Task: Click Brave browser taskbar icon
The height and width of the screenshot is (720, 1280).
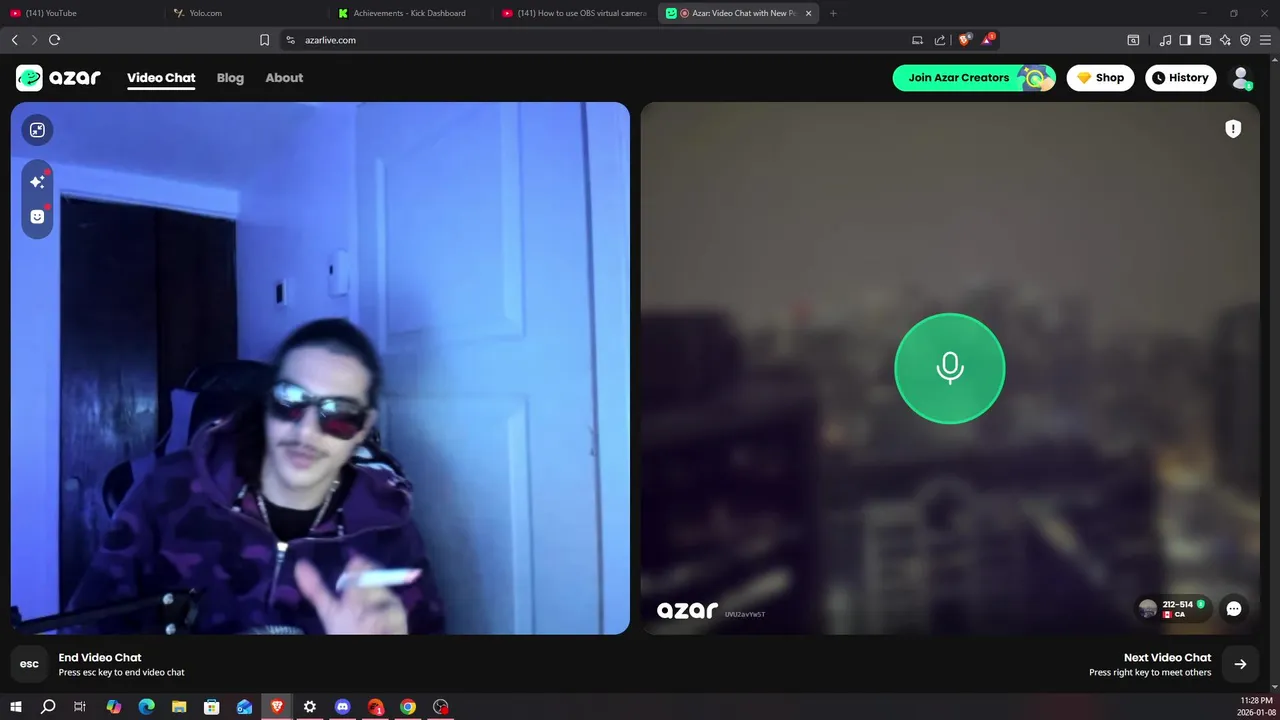Action: tap(277, 707)
